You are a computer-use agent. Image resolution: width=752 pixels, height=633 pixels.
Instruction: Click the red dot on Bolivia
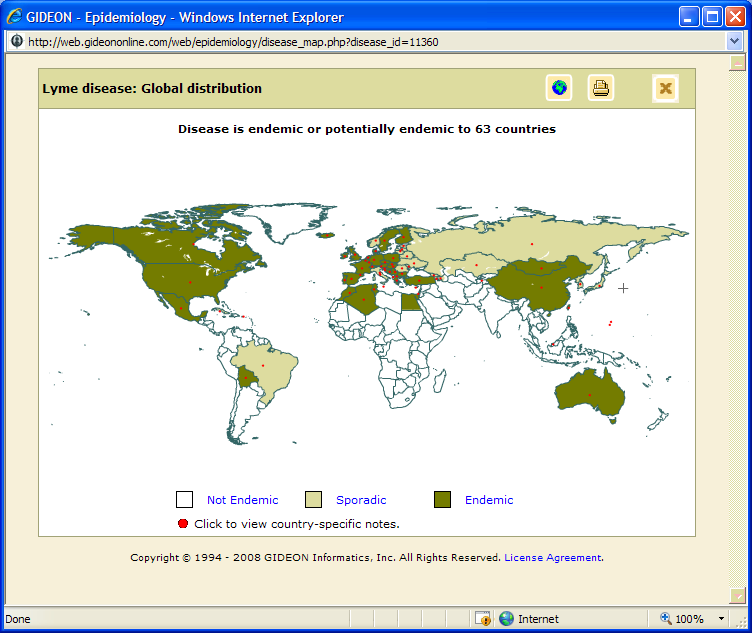(246, 378)
